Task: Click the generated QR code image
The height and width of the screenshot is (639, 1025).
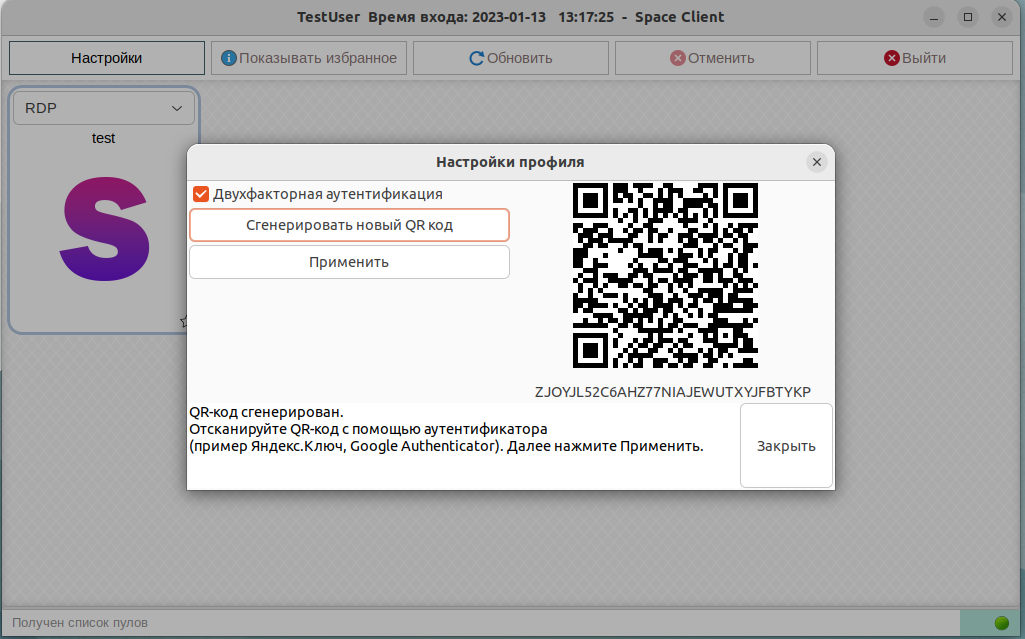Action: click(x=665, y=275)
